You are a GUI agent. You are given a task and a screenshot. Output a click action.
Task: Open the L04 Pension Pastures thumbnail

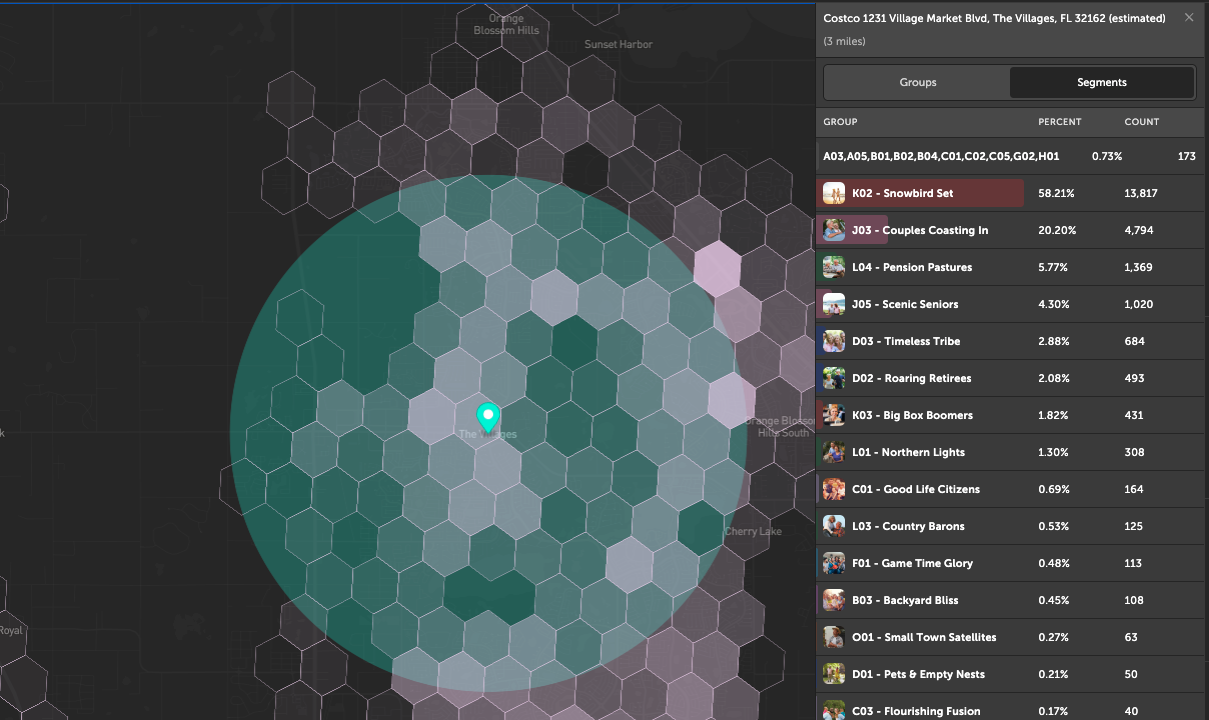834,267
